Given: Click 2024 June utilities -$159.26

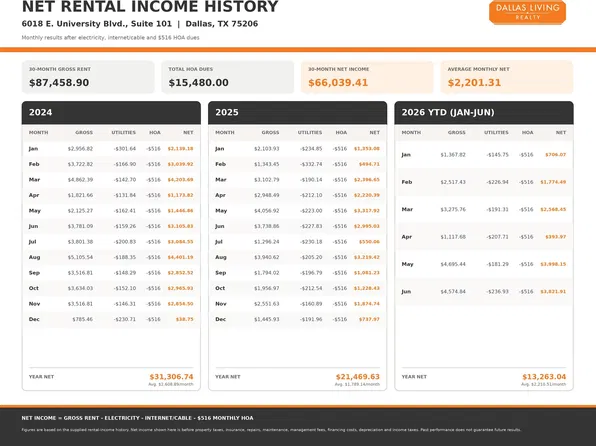Looking at the screenshot, I should pyautogui.click(x=124, y=226).
